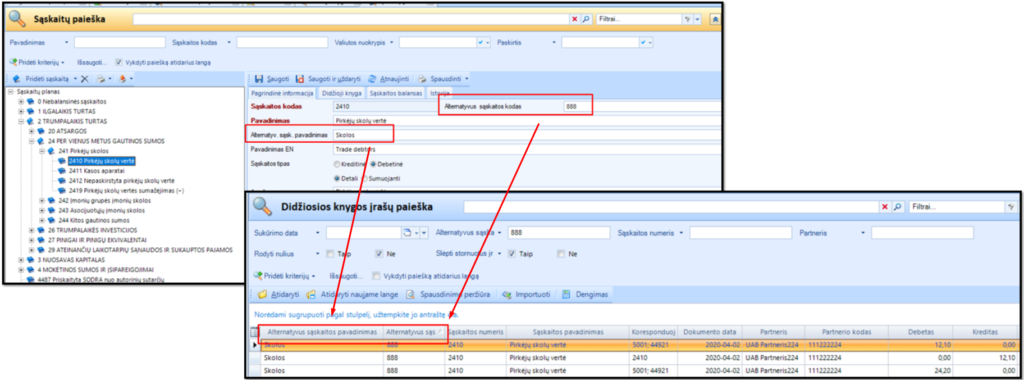
Task: Click the filter funnel icon beside Filtrai in Sąskaitų paieška
Action: point(687,20)
